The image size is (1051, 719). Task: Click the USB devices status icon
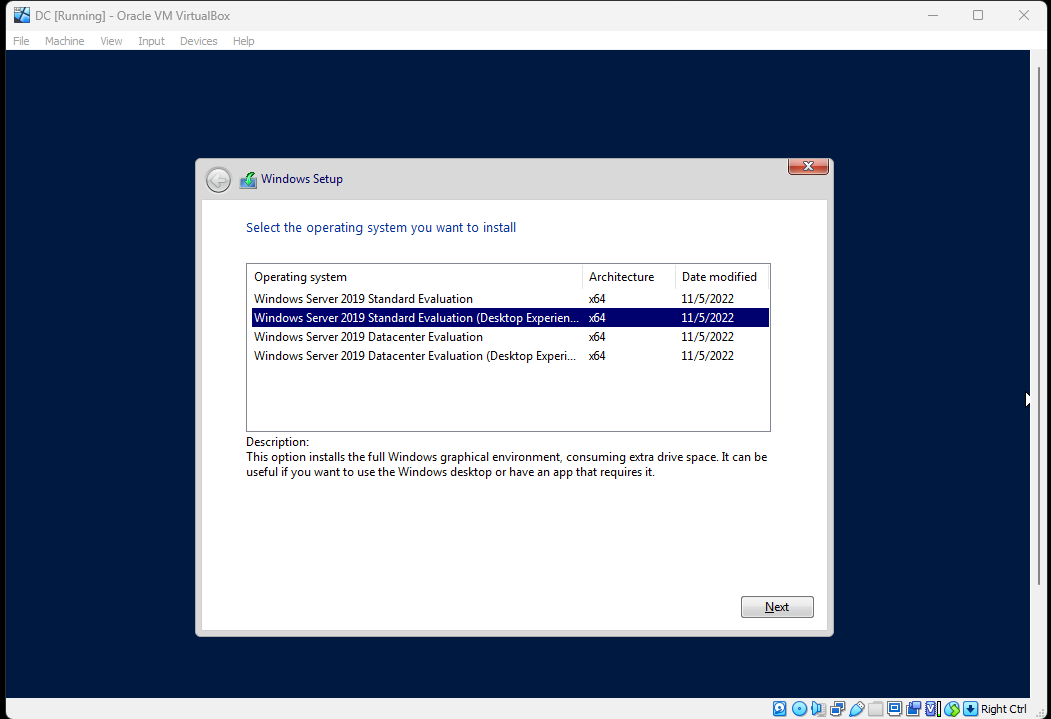point(857,709)
